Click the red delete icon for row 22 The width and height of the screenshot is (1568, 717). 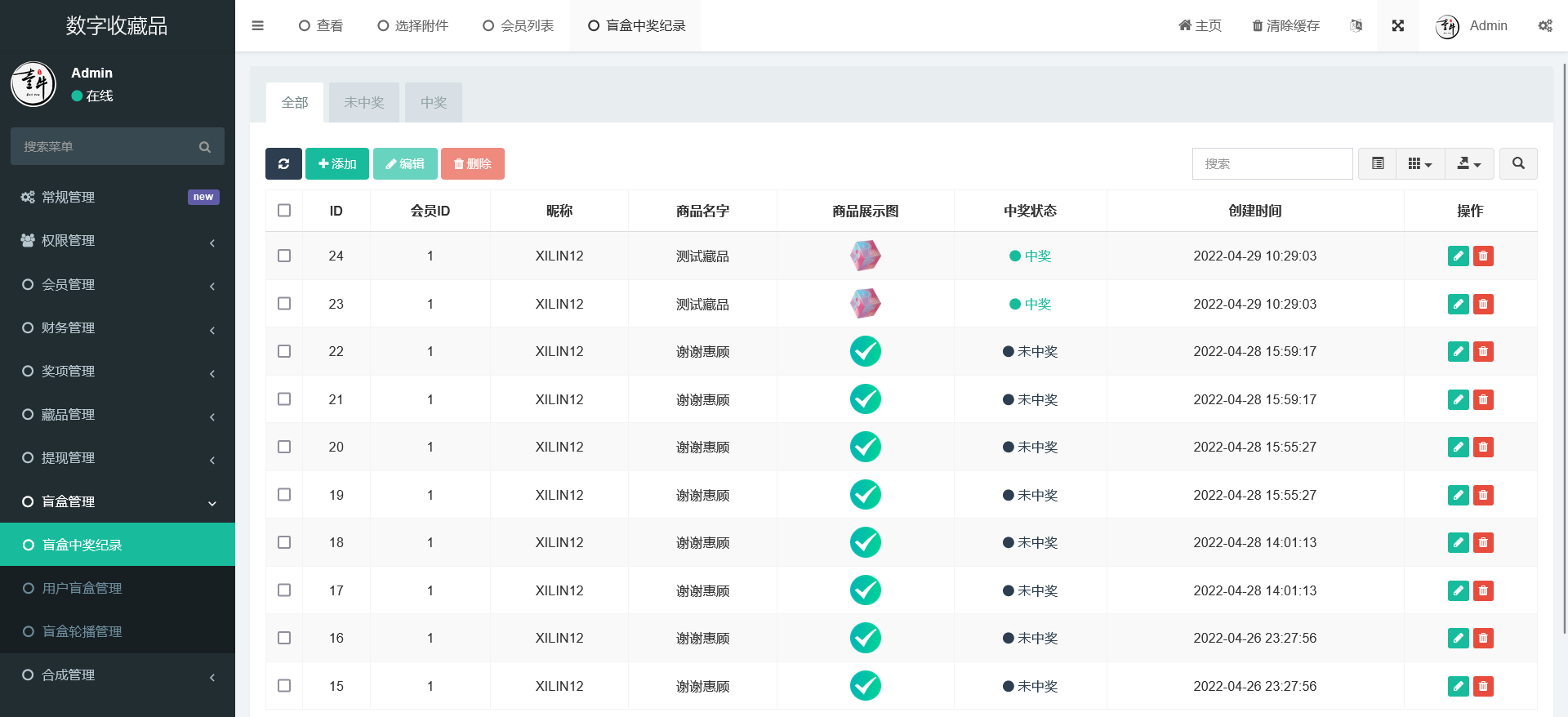pos(1483,352)
